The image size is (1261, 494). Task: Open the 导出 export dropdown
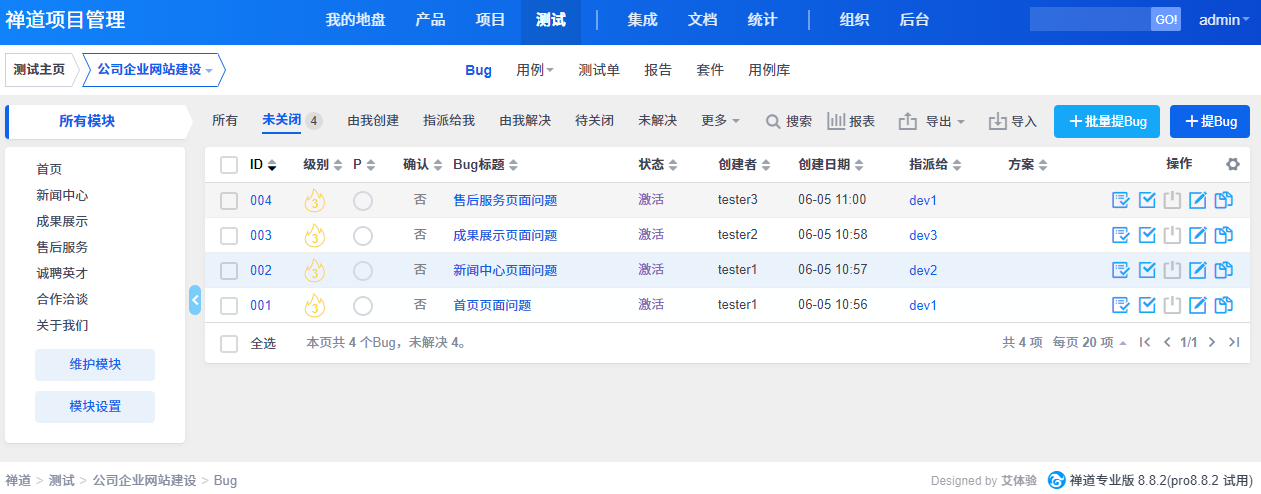tap(931, 121)
